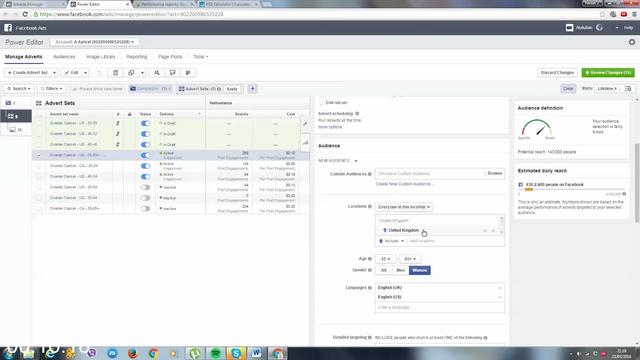
Task: Open Microsoft Word from the taskbar
Action: coord(256,353)
